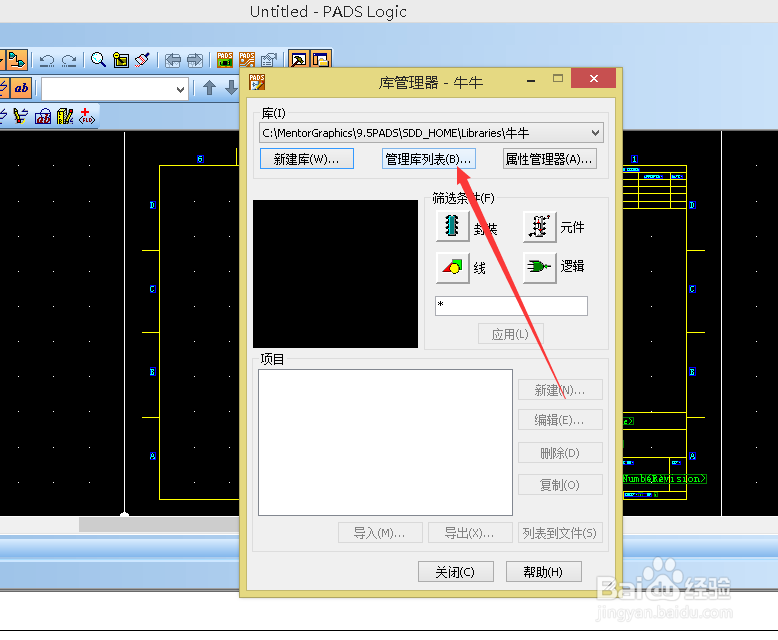Viewport: 778px width, 640px height.
Task: Click the 列表到文件(S) button
Action: tap(560, 532)
